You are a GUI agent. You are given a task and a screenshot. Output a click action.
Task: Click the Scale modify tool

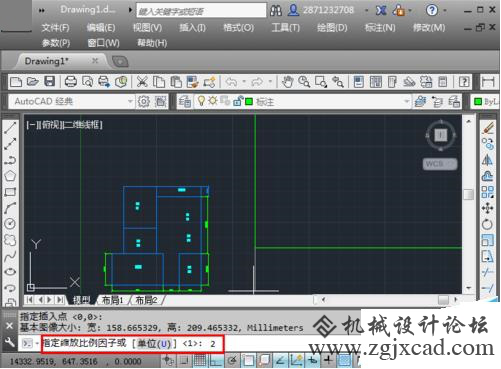pos(488,240)
